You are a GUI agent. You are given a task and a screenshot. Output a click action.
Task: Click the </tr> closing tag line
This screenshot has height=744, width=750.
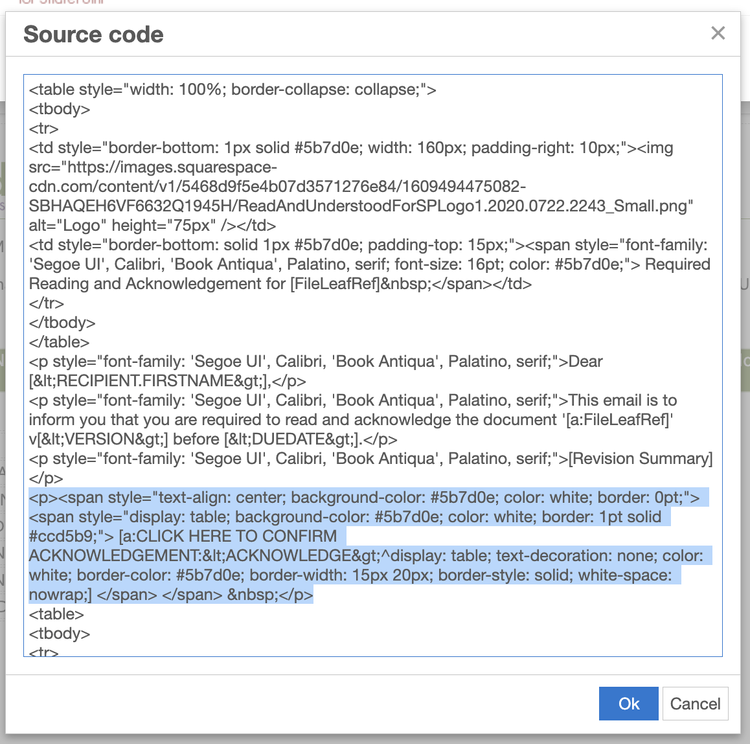46,303
